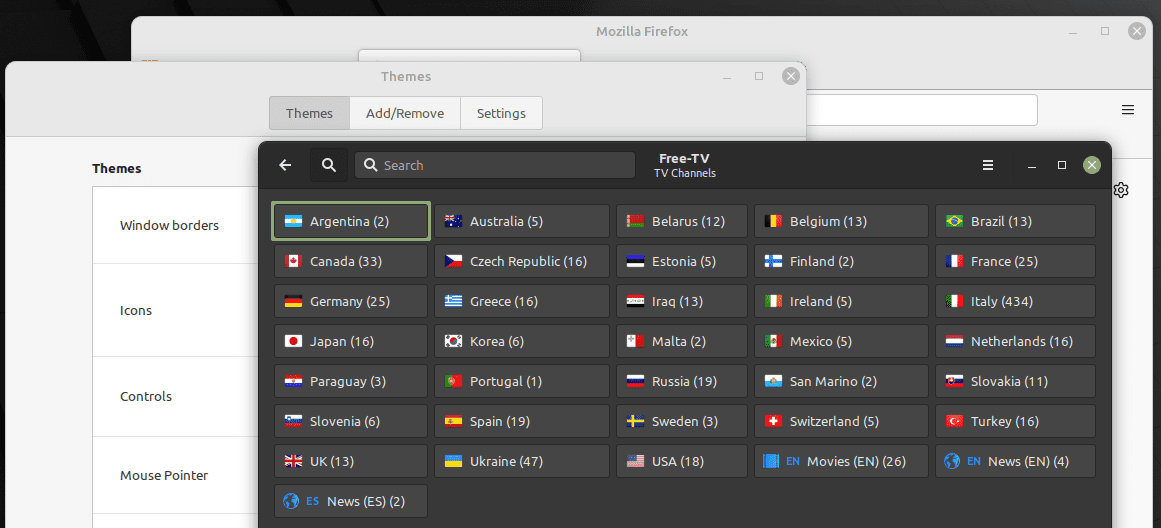Open France (25) channel group
The height and width of the screenshot is (528, 1161).
point(1015,261)
